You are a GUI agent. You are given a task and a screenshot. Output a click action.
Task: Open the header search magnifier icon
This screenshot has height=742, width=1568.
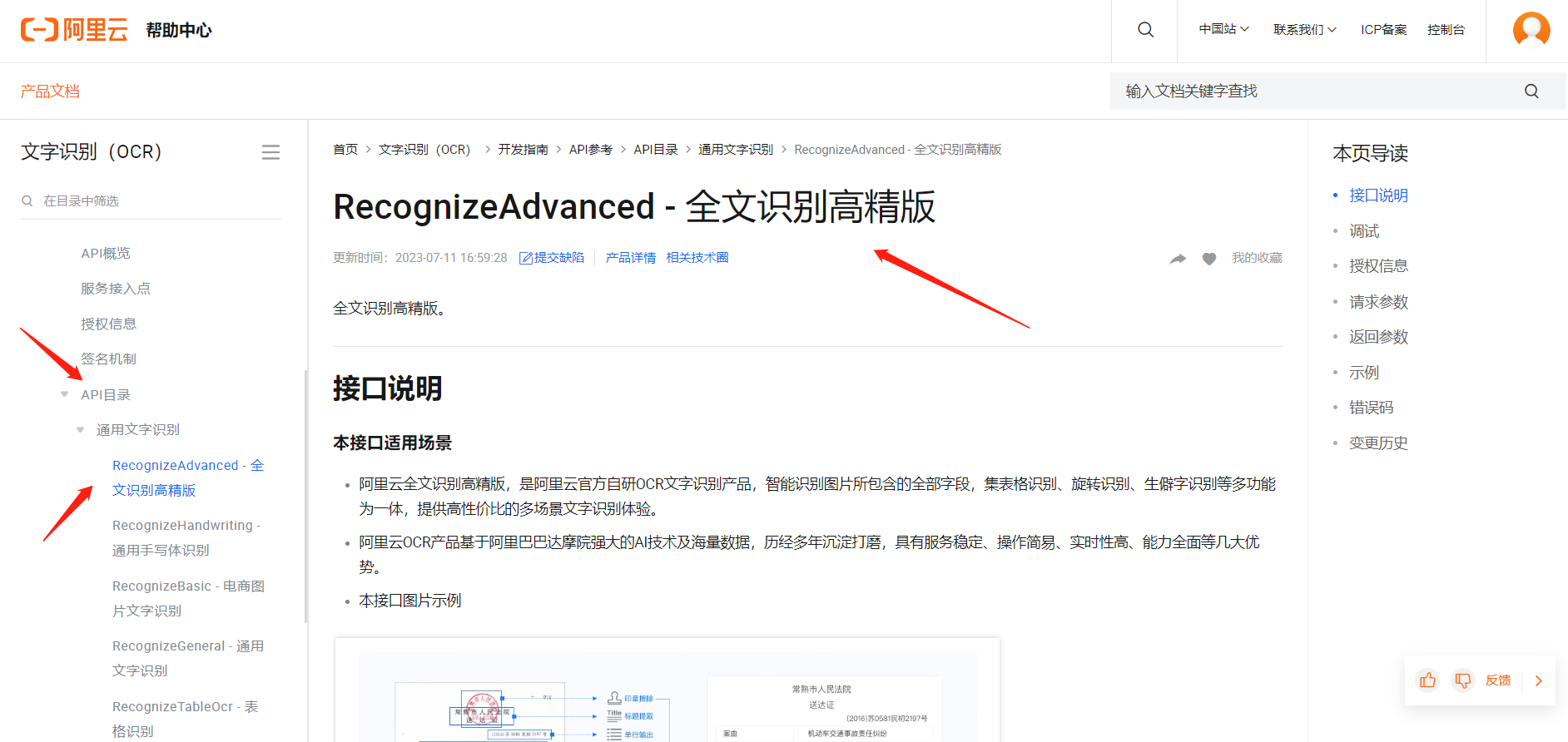point(1145,30)
